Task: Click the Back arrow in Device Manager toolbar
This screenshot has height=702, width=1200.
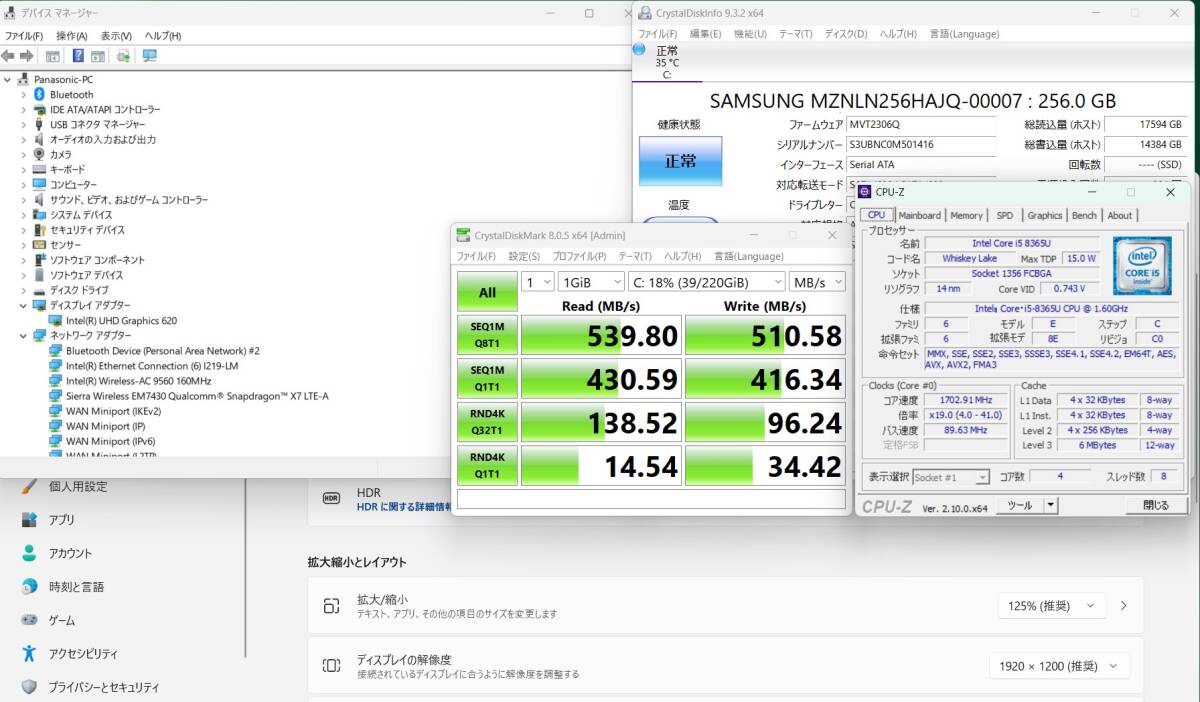Action: coord(8,56)
